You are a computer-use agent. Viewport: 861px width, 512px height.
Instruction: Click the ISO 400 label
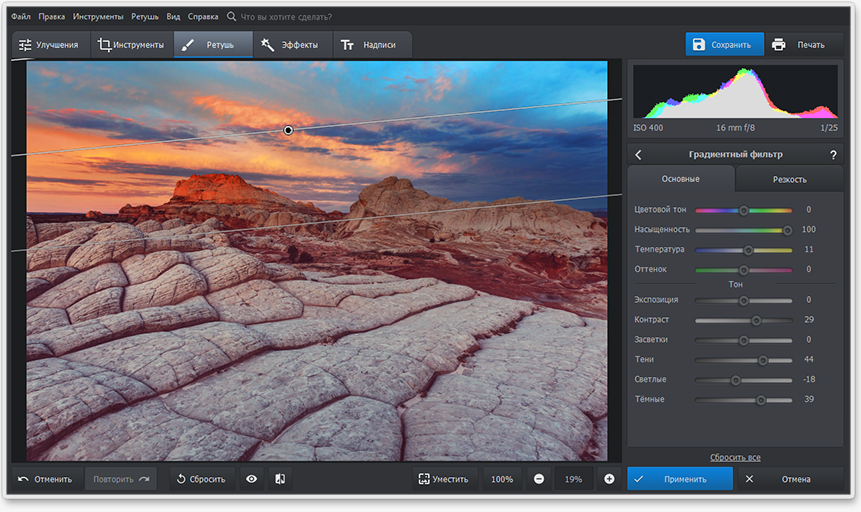[648, 127]
